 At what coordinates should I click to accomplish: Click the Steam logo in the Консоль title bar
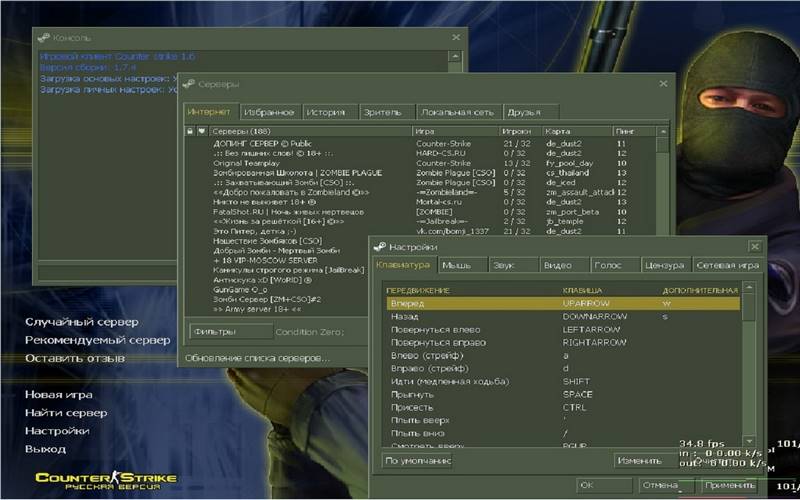coord(44,37)
